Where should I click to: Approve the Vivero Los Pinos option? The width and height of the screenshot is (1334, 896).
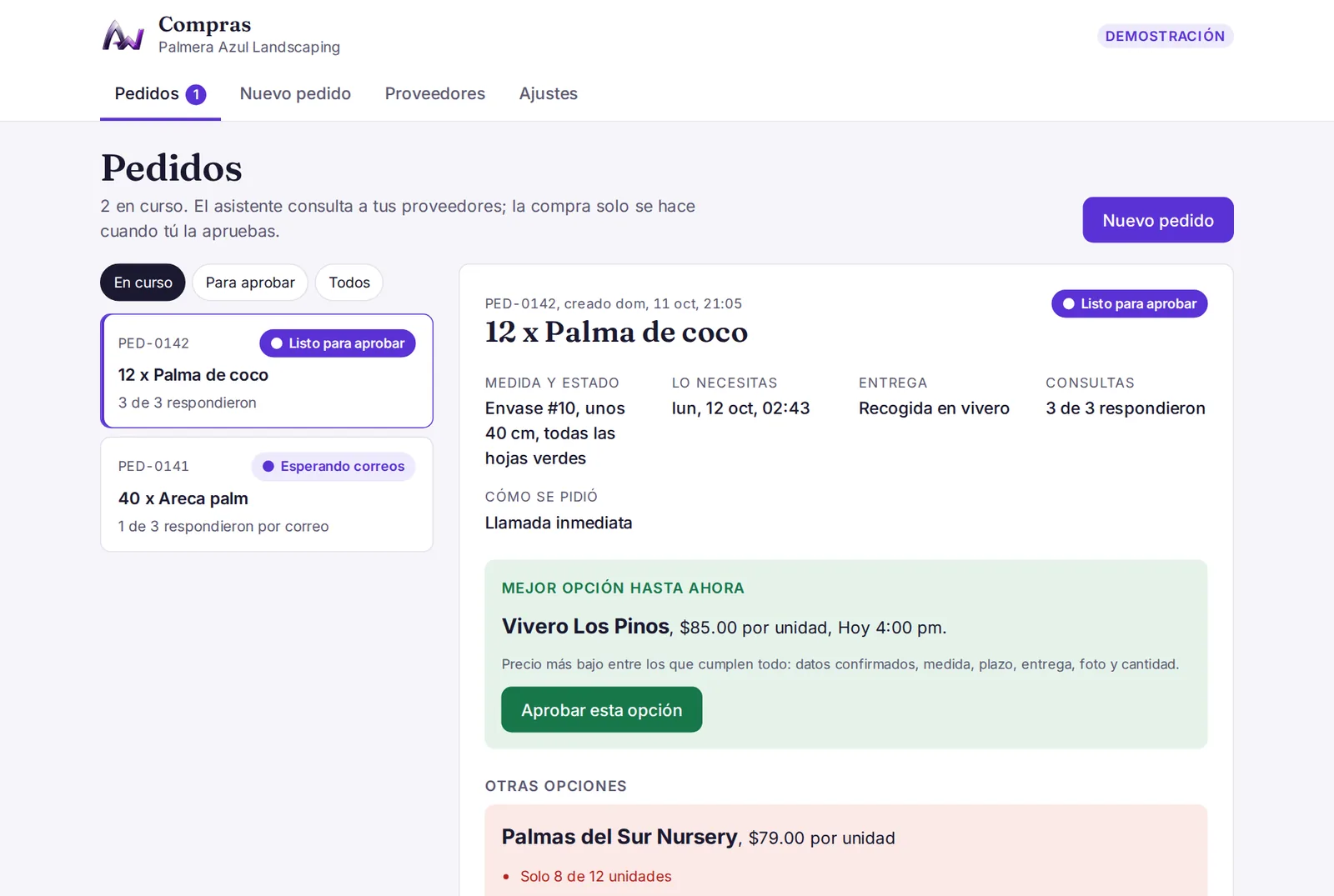(601, 710)
